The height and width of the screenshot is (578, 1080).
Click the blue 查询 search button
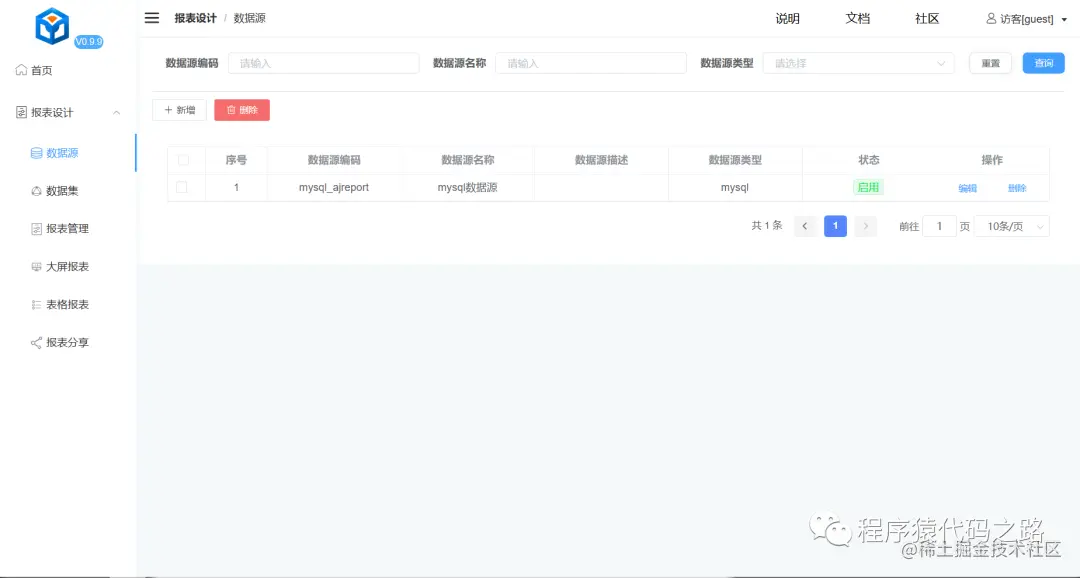[x=1043, y=63]
